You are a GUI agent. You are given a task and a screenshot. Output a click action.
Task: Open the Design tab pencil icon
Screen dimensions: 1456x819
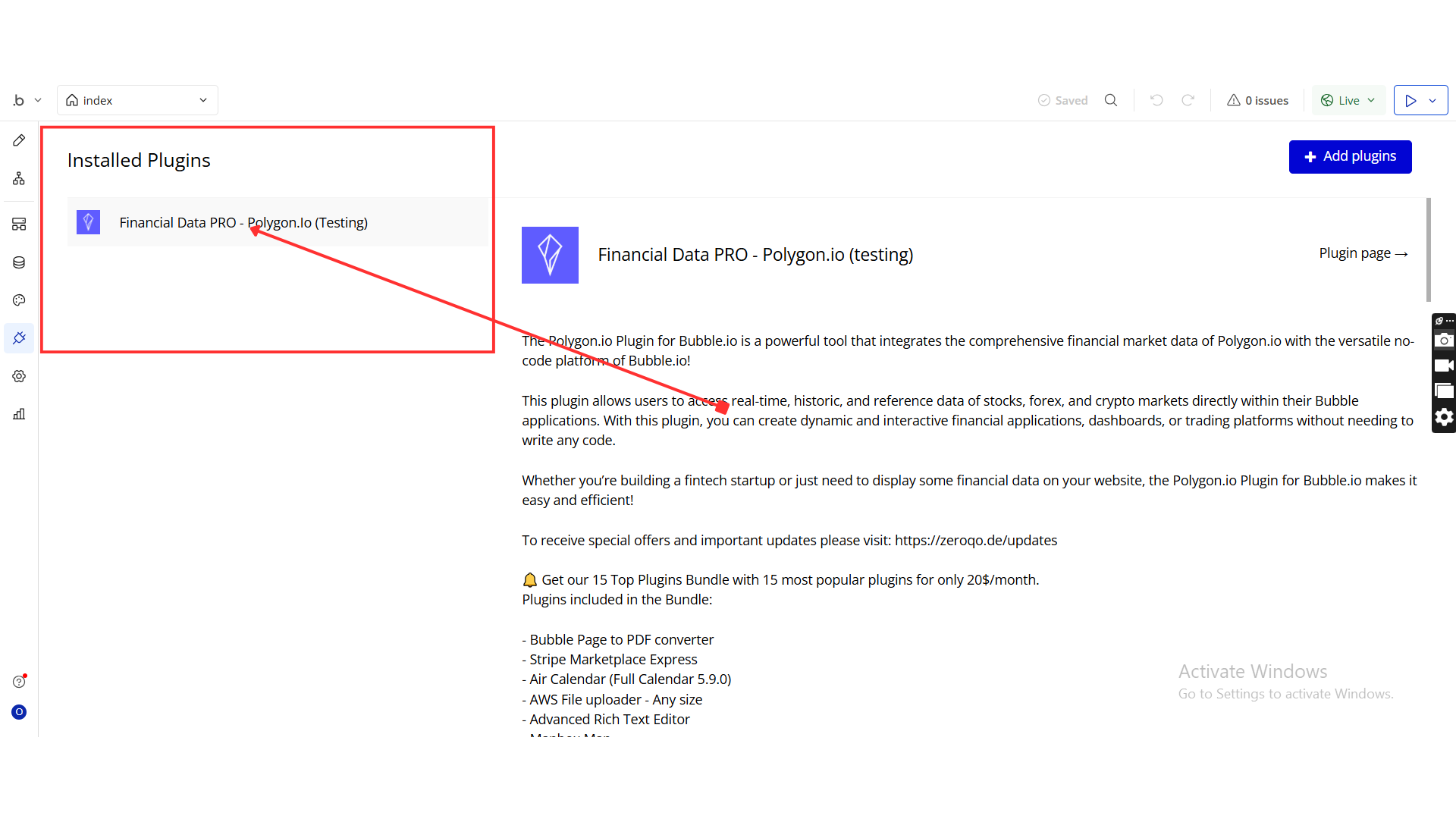point(19,140)
